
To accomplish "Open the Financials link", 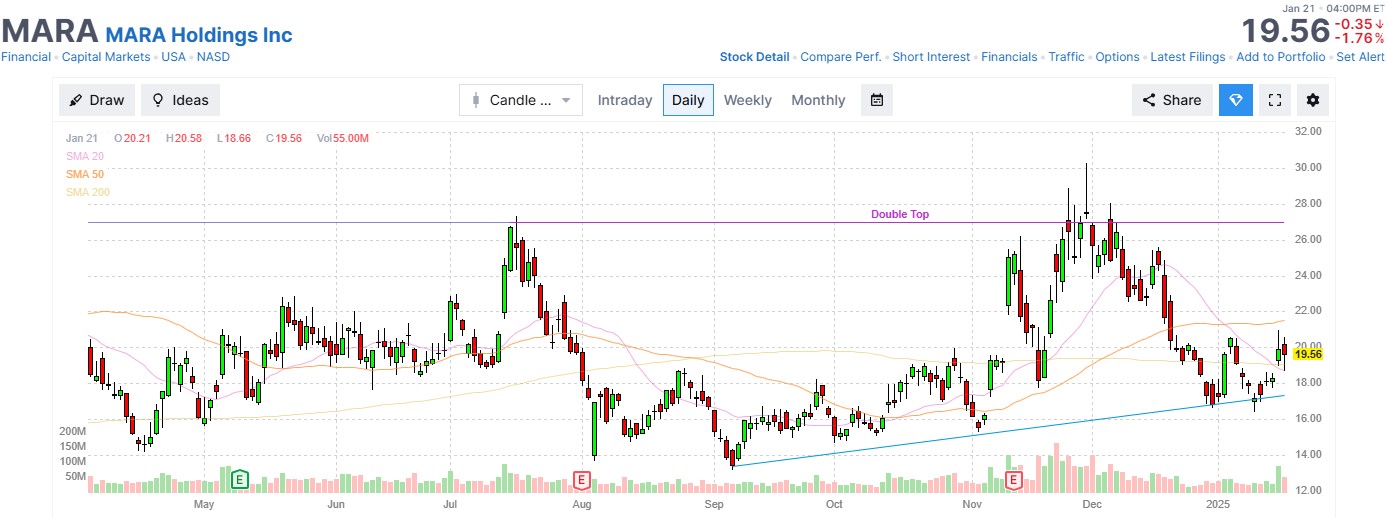I will click(x=1009, y=57).
